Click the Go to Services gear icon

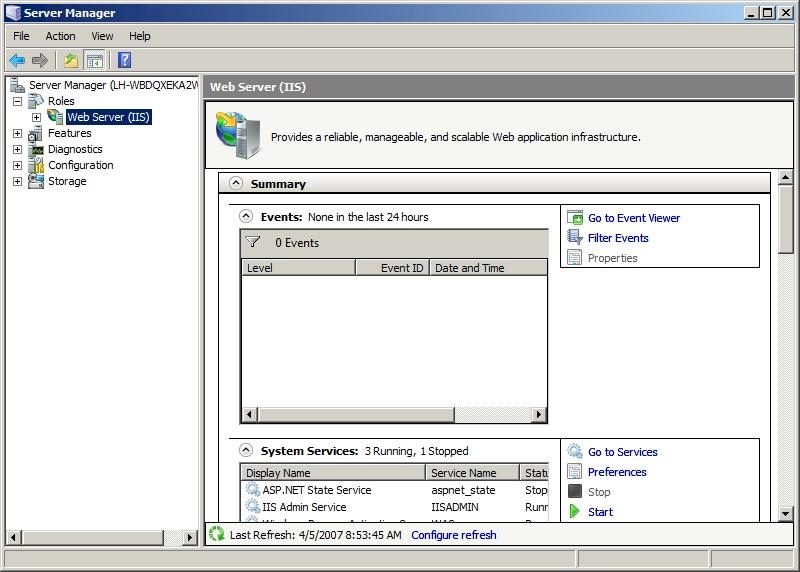pyautogui.click(x=575, y=452)
